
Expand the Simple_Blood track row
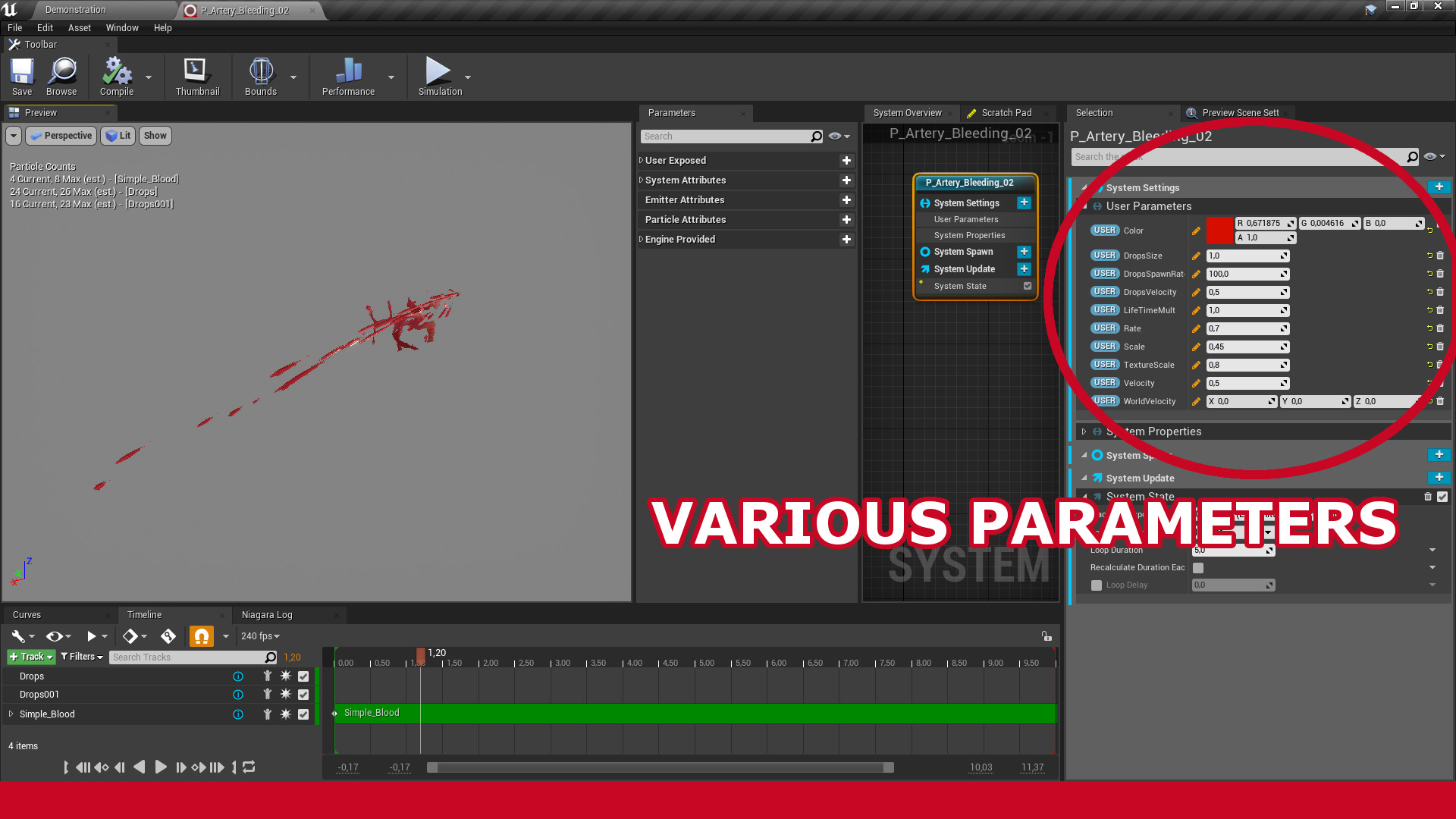click(11, 714)
